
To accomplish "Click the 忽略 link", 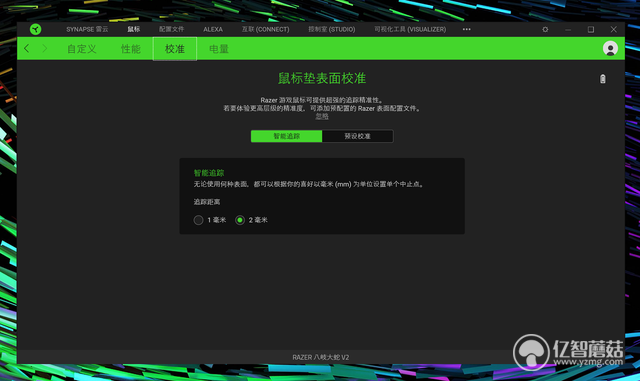I will [322, 116].
